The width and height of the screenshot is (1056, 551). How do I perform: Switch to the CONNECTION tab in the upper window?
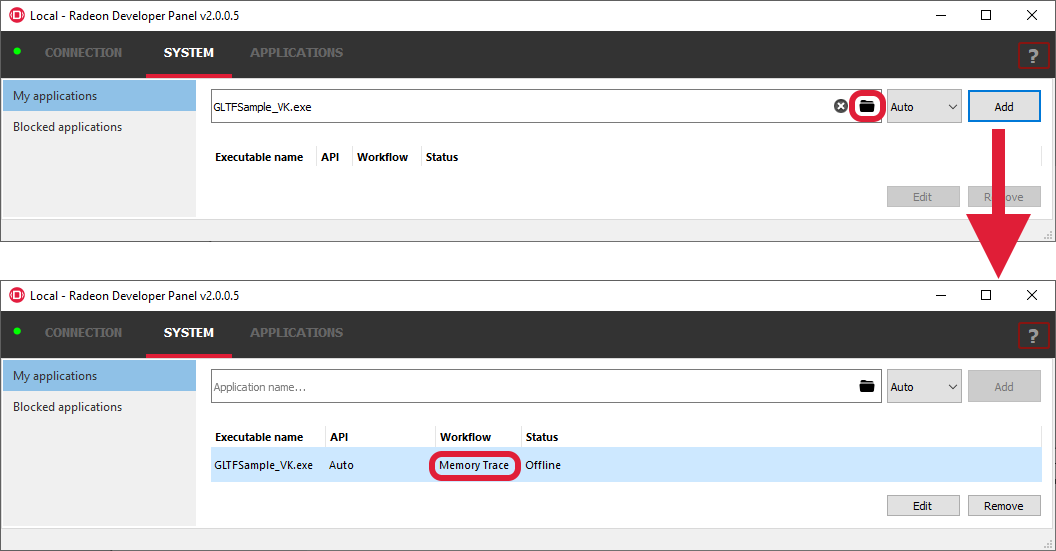tap(83, 53)
